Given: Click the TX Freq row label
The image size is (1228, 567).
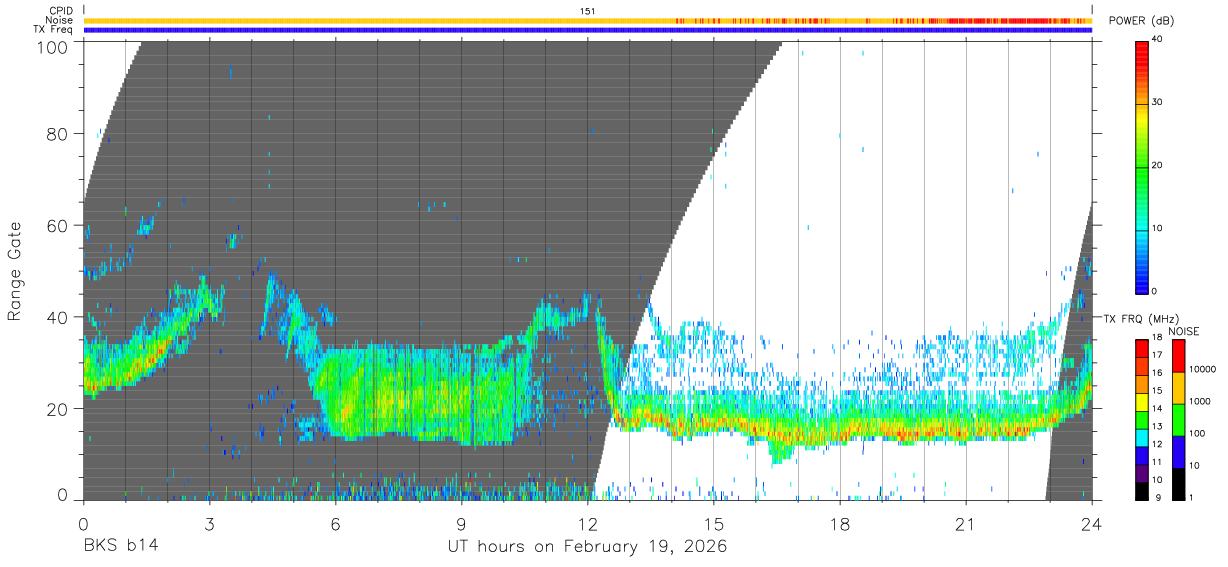Looking at the screenshot, I should 55,30.
